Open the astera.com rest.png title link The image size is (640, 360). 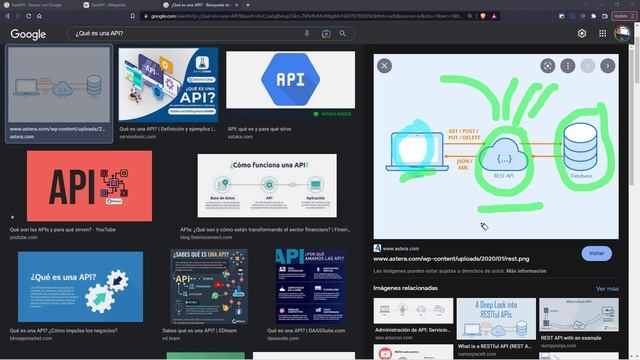pos(451,259)
